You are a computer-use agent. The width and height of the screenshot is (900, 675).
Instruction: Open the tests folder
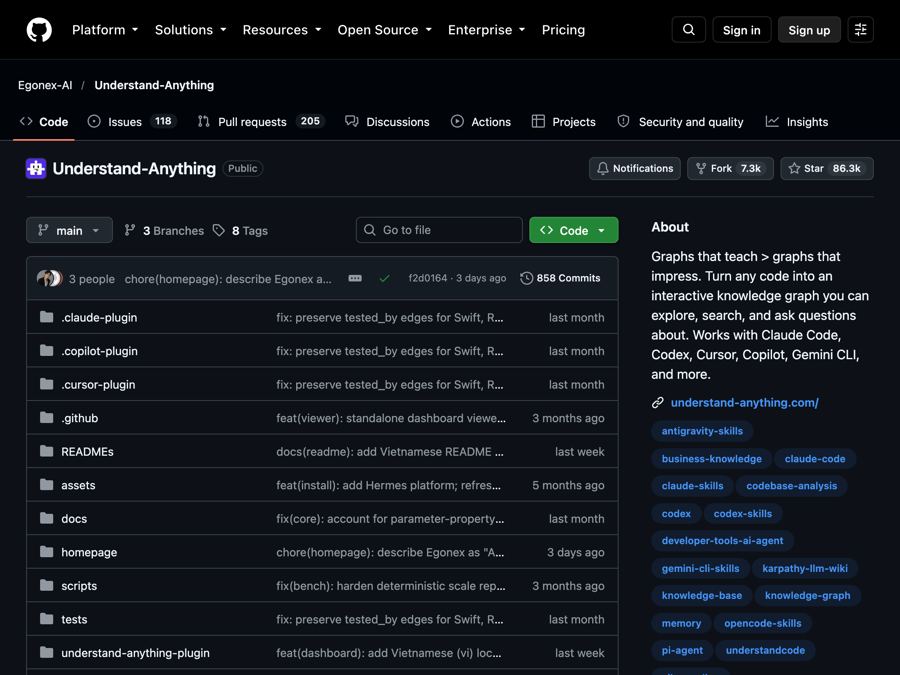pos(74,619)
